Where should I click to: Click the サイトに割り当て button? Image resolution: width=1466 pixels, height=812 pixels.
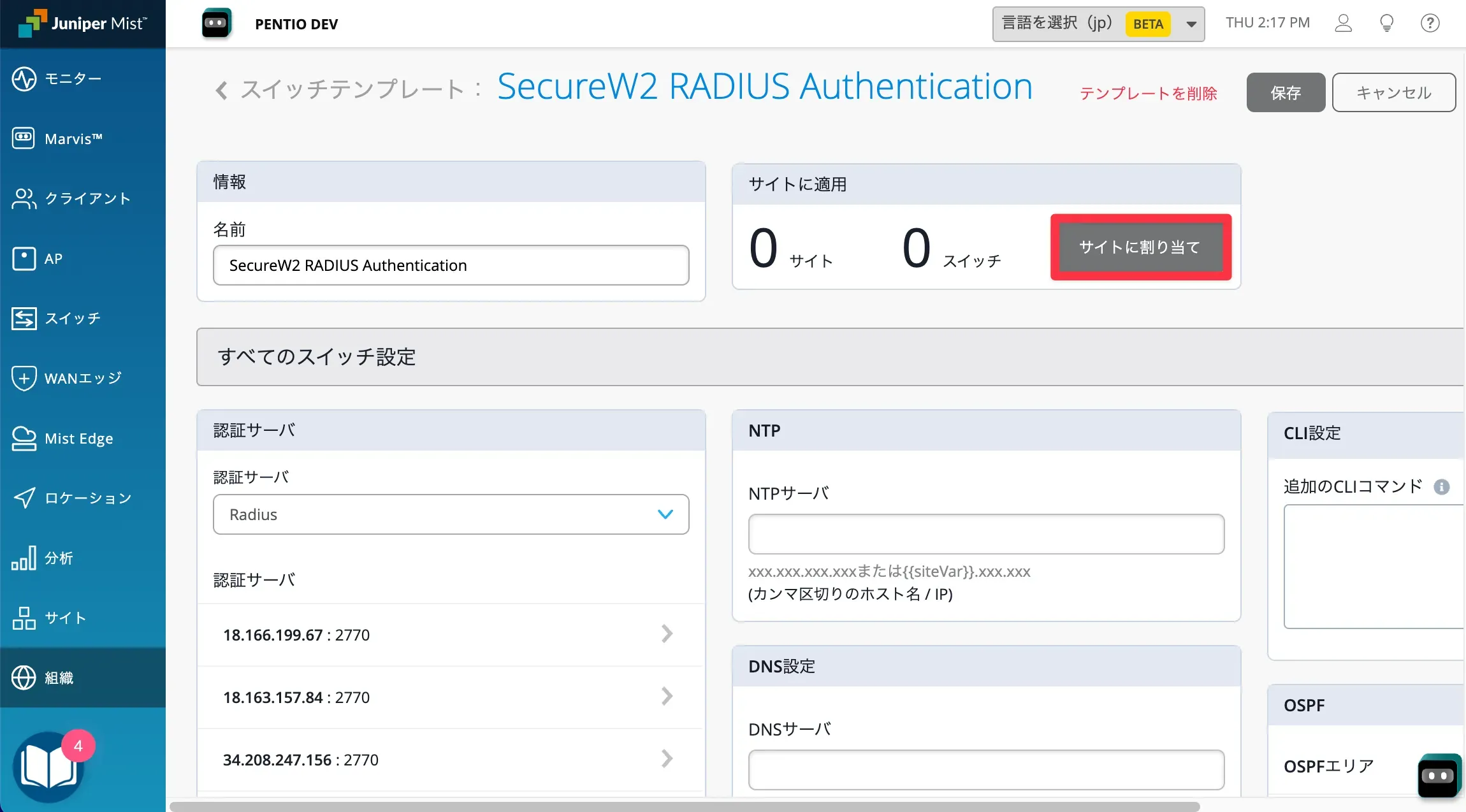(x=1140, y=247)
